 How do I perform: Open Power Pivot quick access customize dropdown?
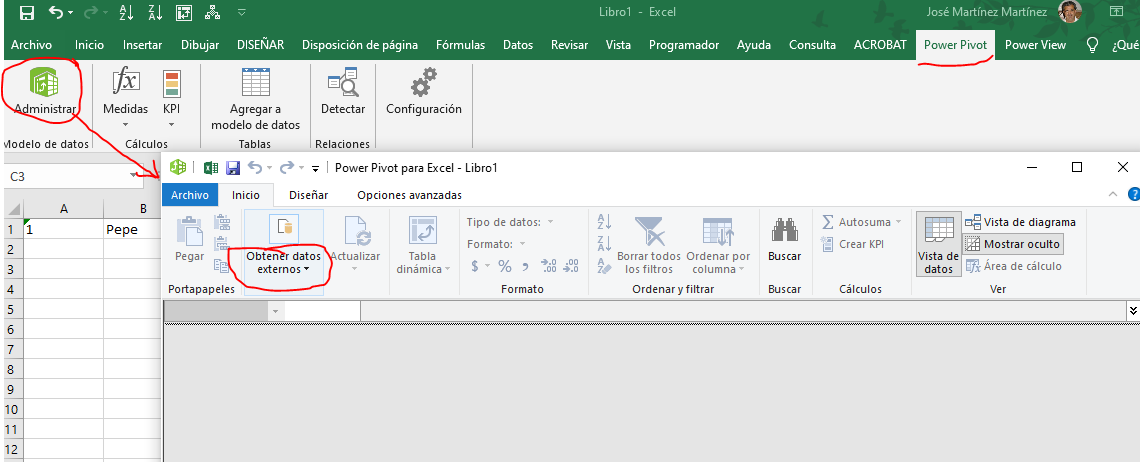tap(316, 168)
